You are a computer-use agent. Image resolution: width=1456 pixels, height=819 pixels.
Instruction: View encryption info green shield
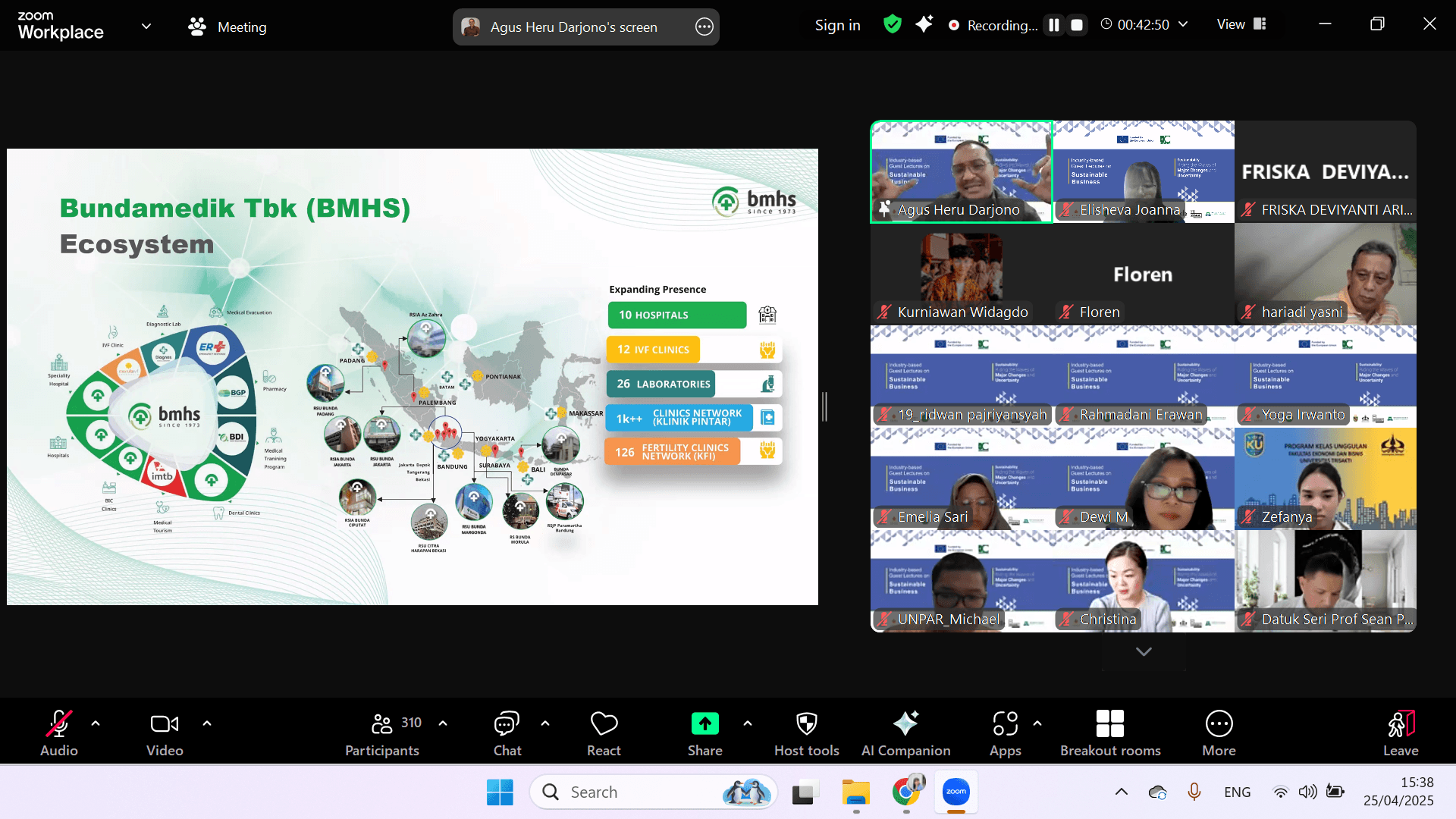[893, 24]
